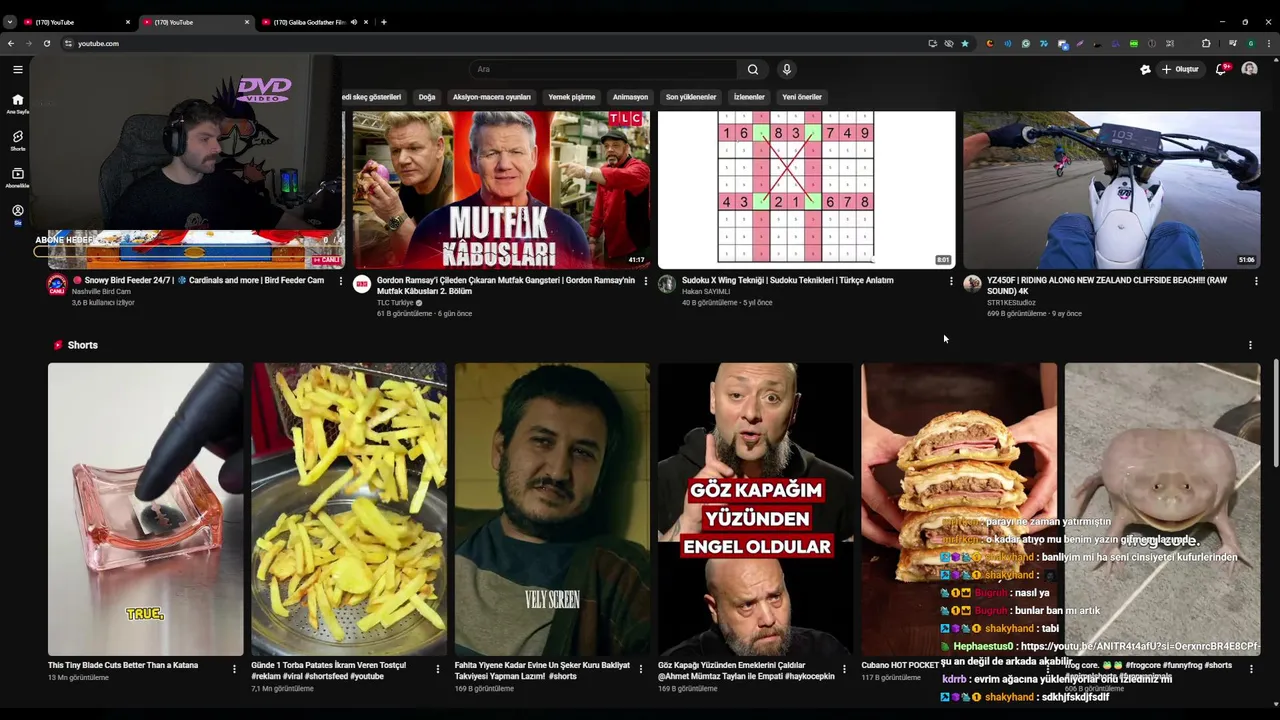Close the first (170) YouTube tab

point(128,22)
